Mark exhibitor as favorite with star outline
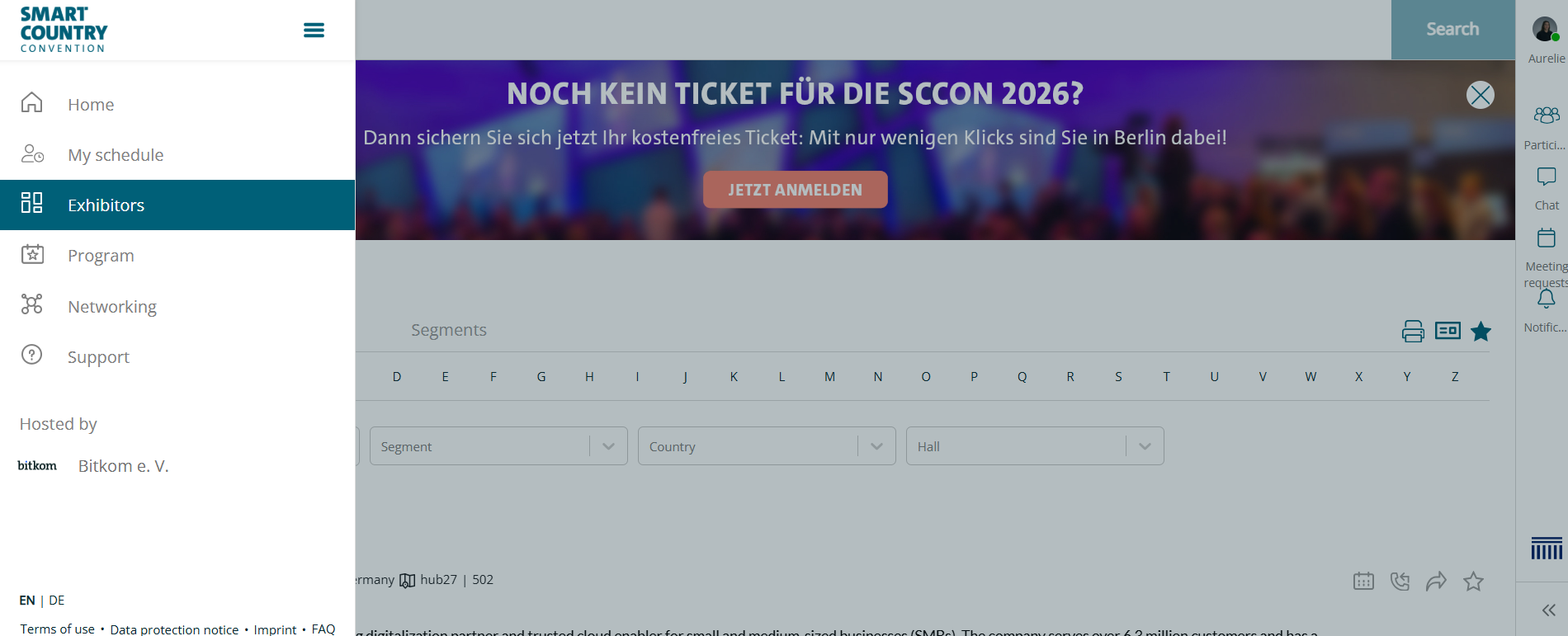 tap(1473, 582)
